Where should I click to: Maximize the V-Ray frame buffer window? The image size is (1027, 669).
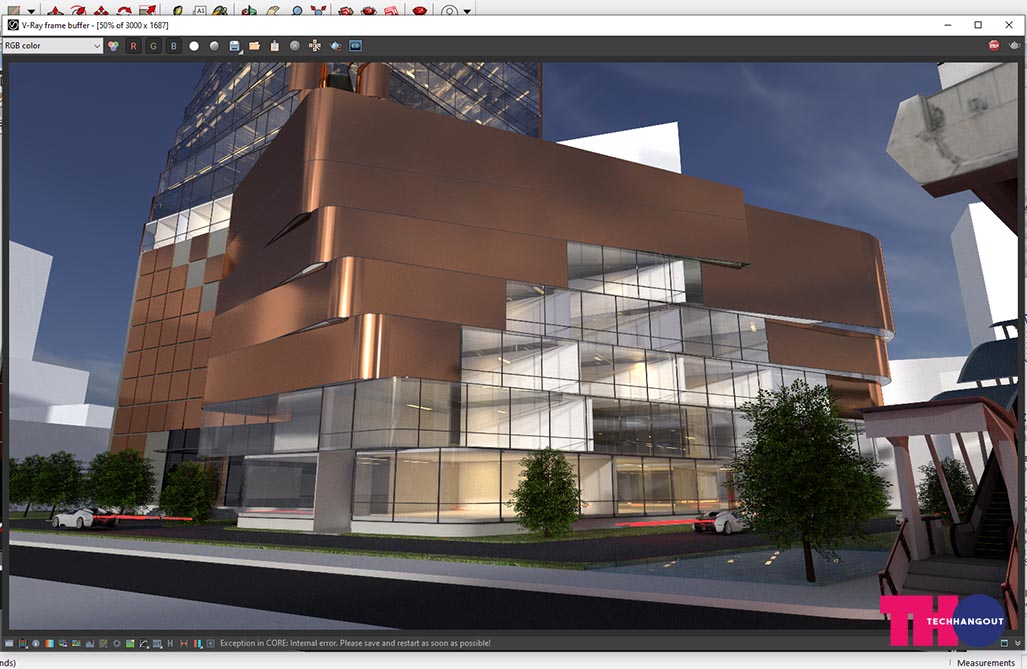[x=978, y=25]
